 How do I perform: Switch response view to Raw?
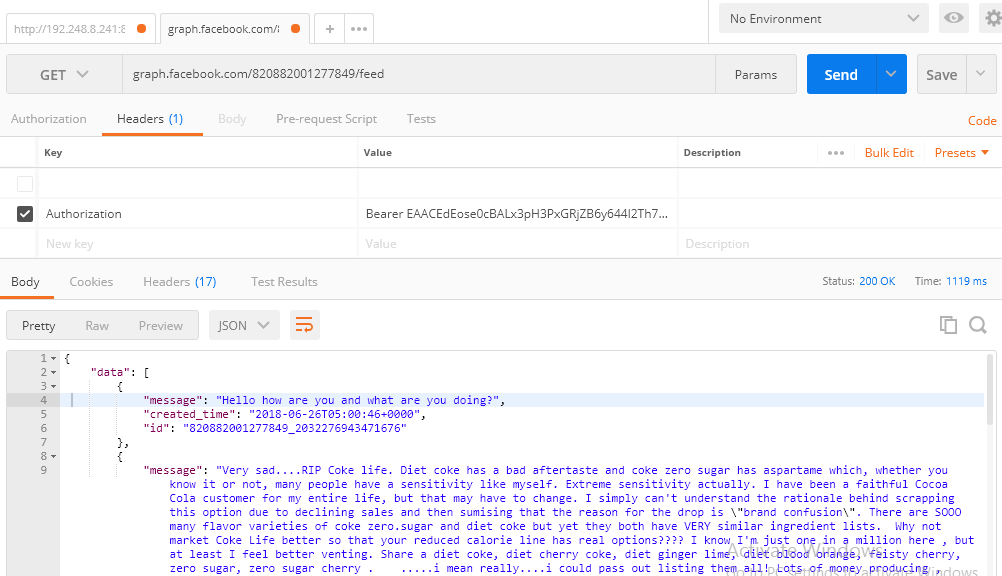(x=97, y=325)
